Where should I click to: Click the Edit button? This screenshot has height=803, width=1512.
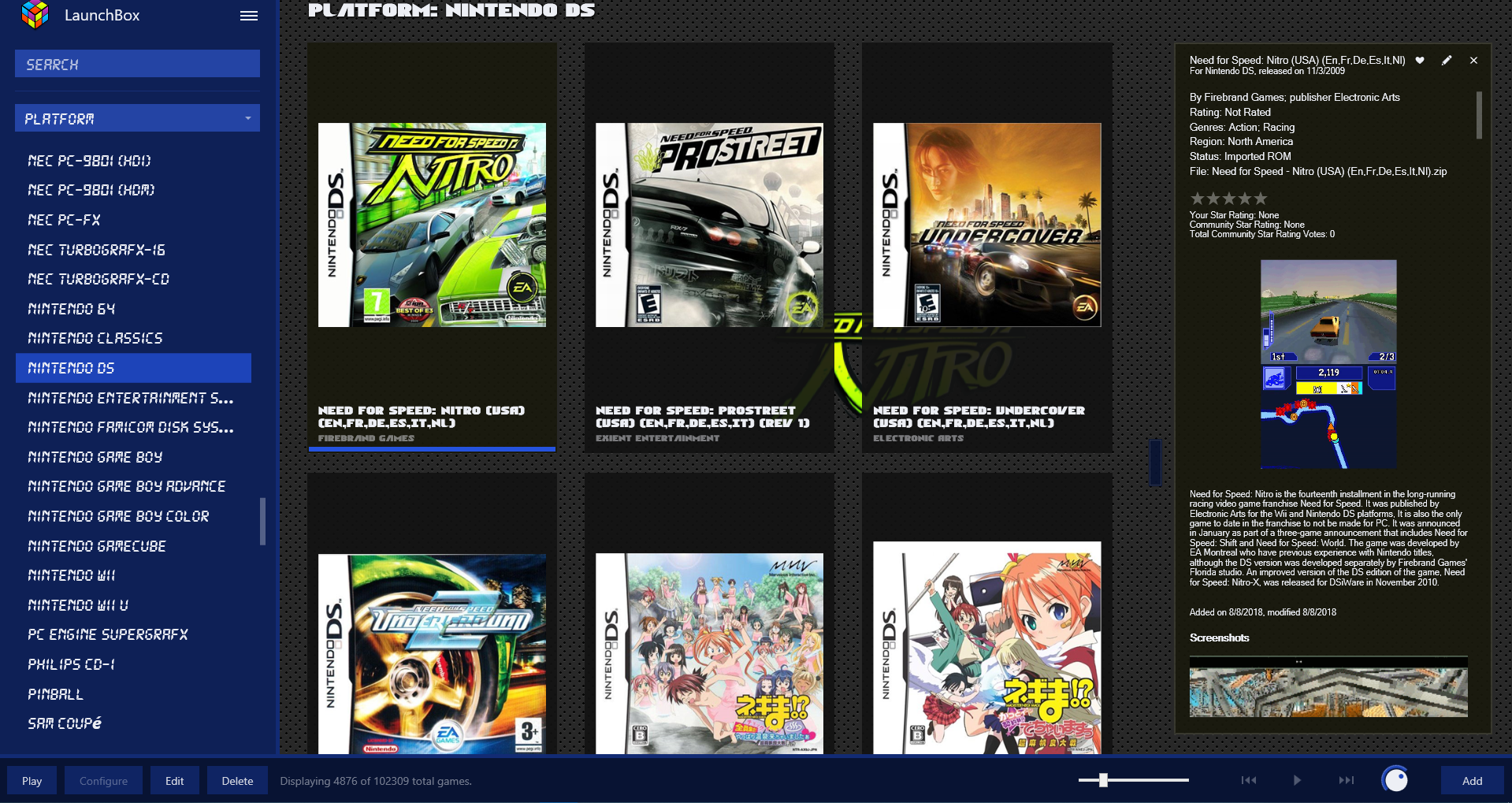click(x=175, y=780)
